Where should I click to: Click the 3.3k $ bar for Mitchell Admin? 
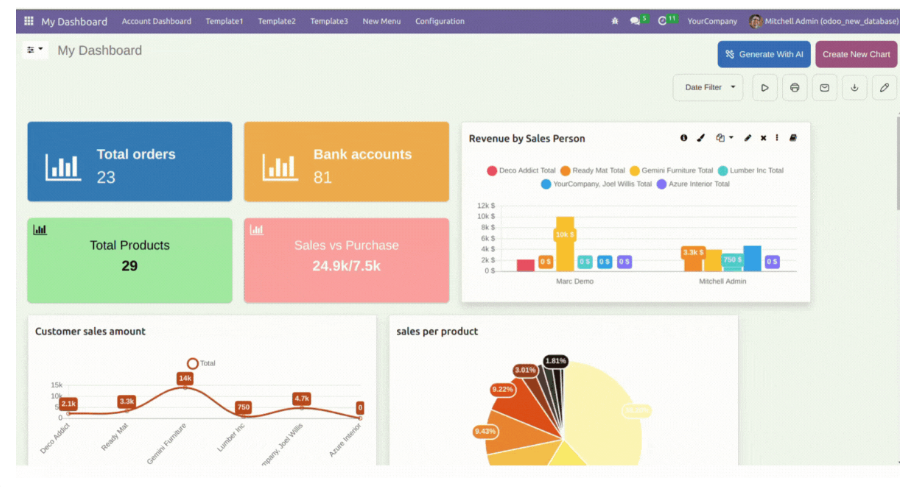point(693,258)
